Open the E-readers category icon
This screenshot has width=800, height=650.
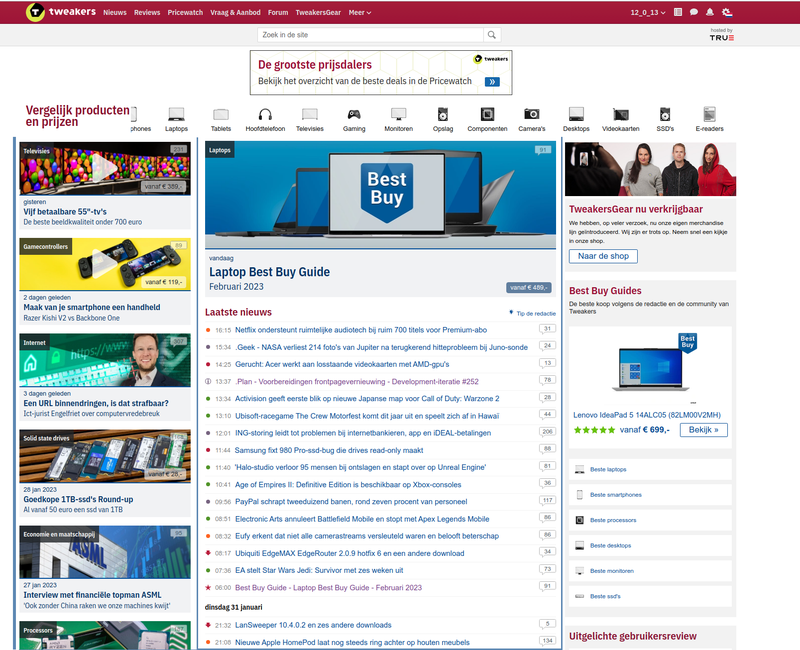(709, 114)
